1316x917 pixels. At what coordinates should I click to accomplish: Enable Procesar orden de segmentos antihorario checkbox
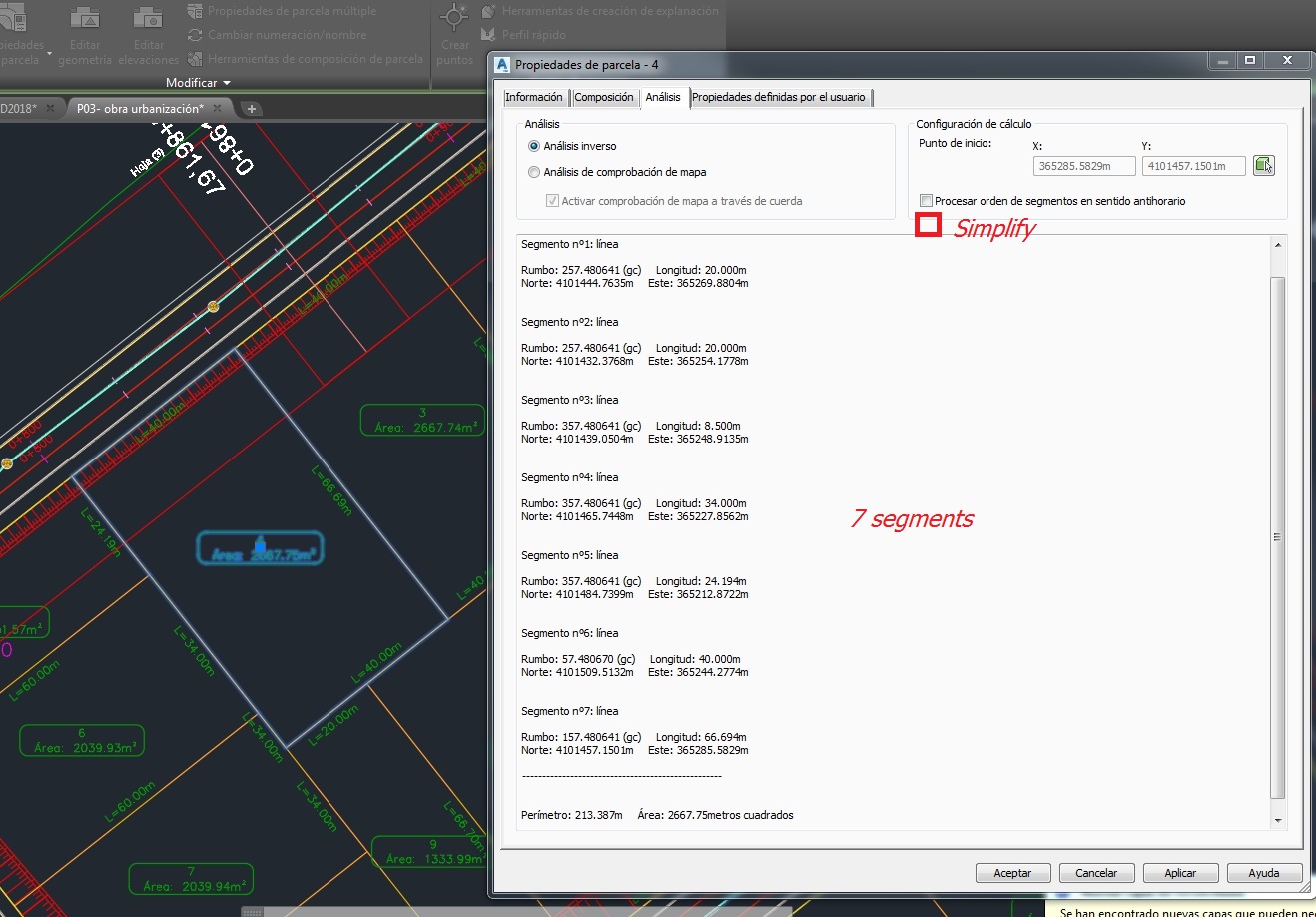click(x=926, y=201)
